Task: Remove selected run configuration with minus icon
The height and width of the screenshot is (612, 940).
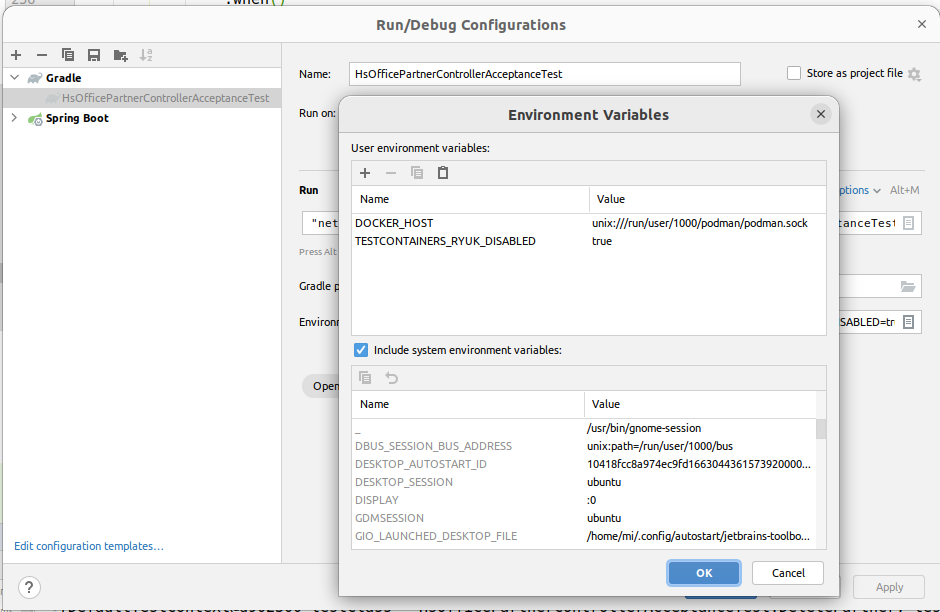Action: 42,55
